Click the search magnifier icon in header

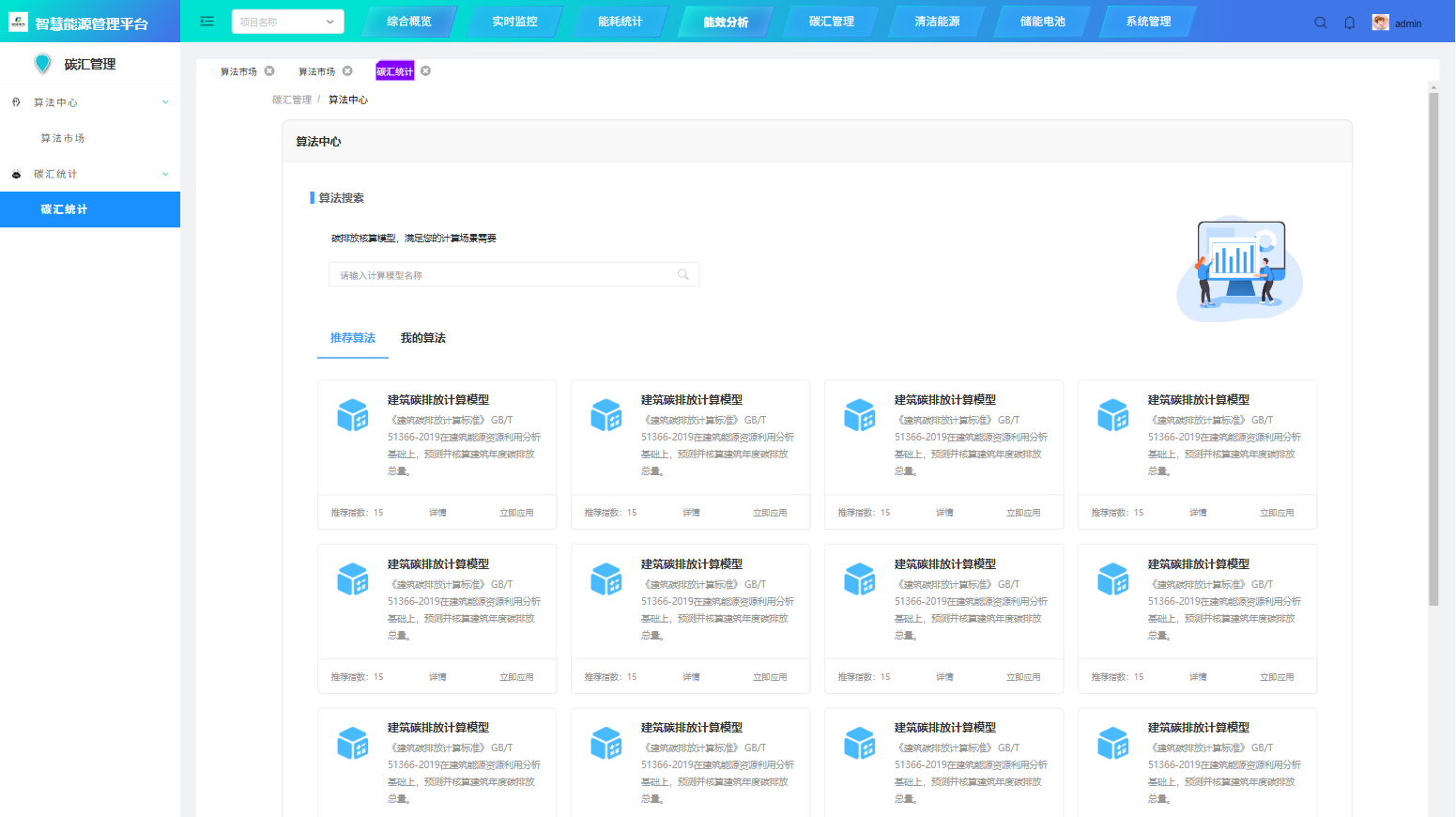tap(1320, 23)
